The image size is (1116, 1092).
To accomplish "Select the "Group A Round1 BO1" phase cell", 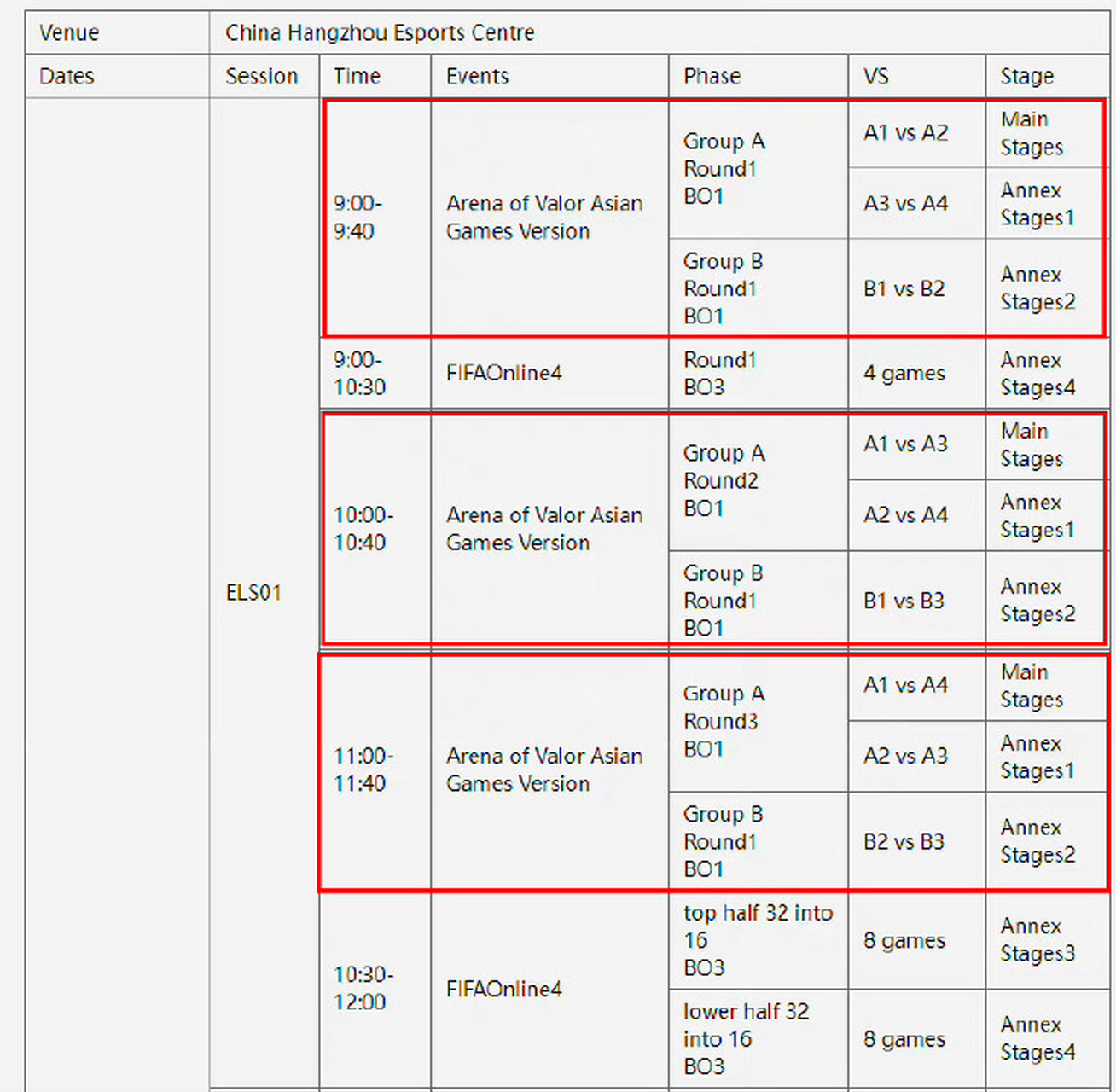I will (759, 169).
